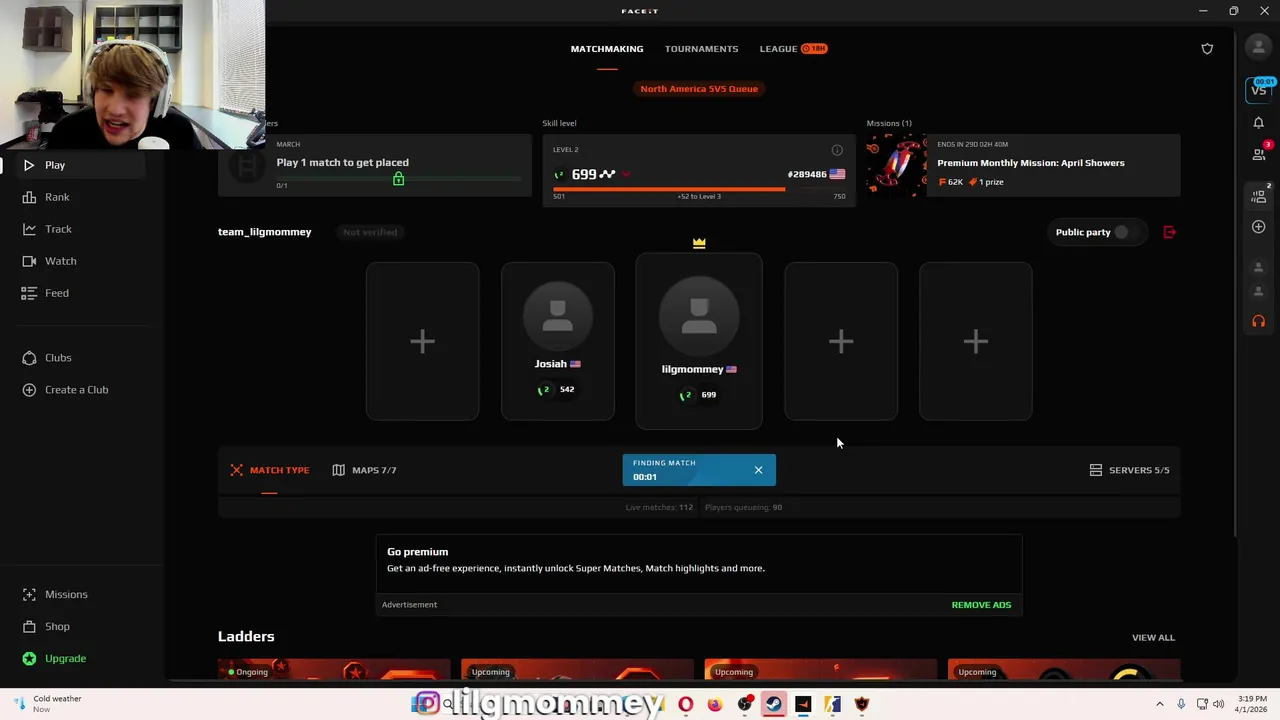Open the Maps 7/7 selector

click(364, 470)
